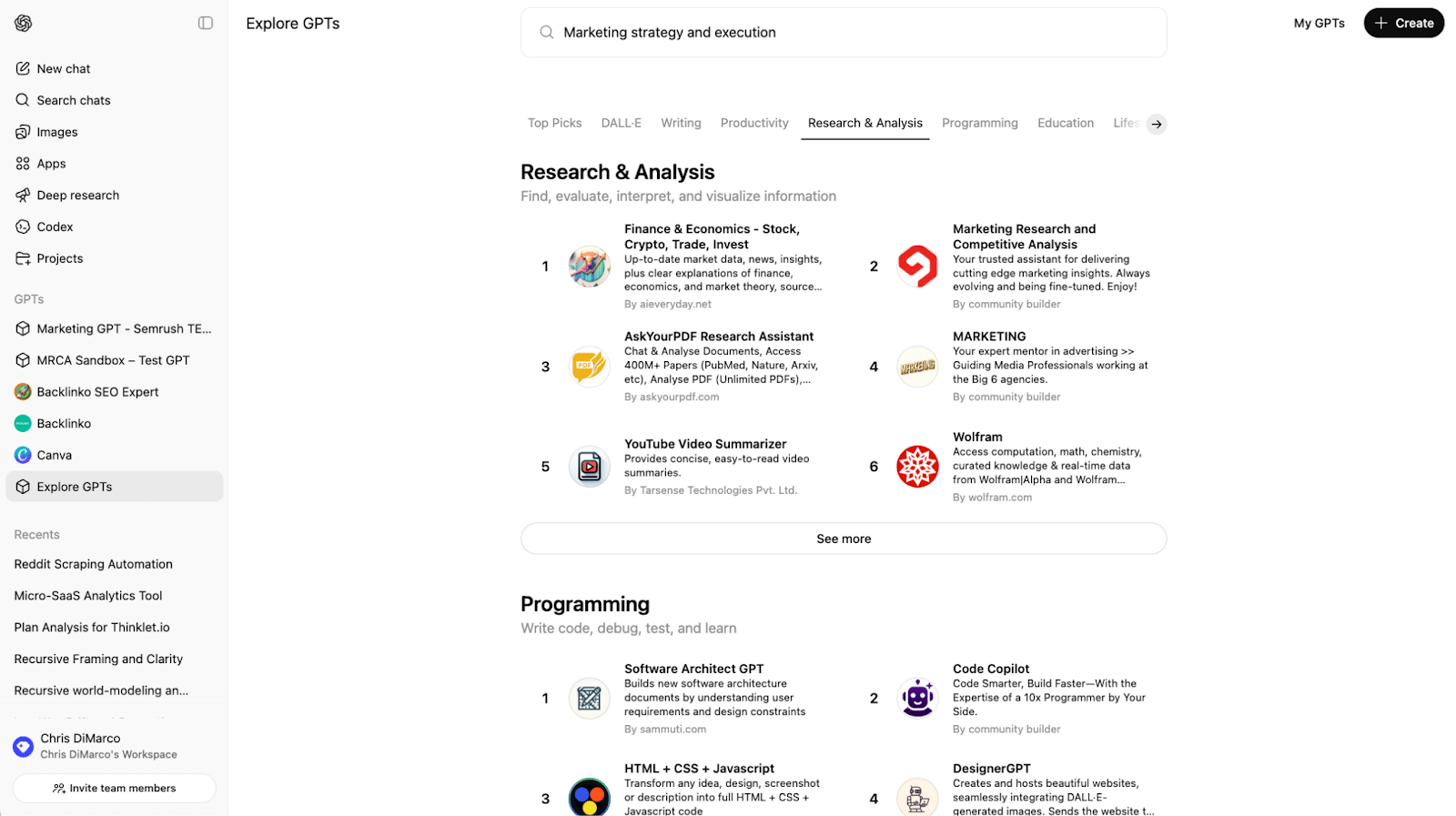Open the YouTube Video Summarizer title
This screenshot has height=816, width=1456.
(705, 444)
